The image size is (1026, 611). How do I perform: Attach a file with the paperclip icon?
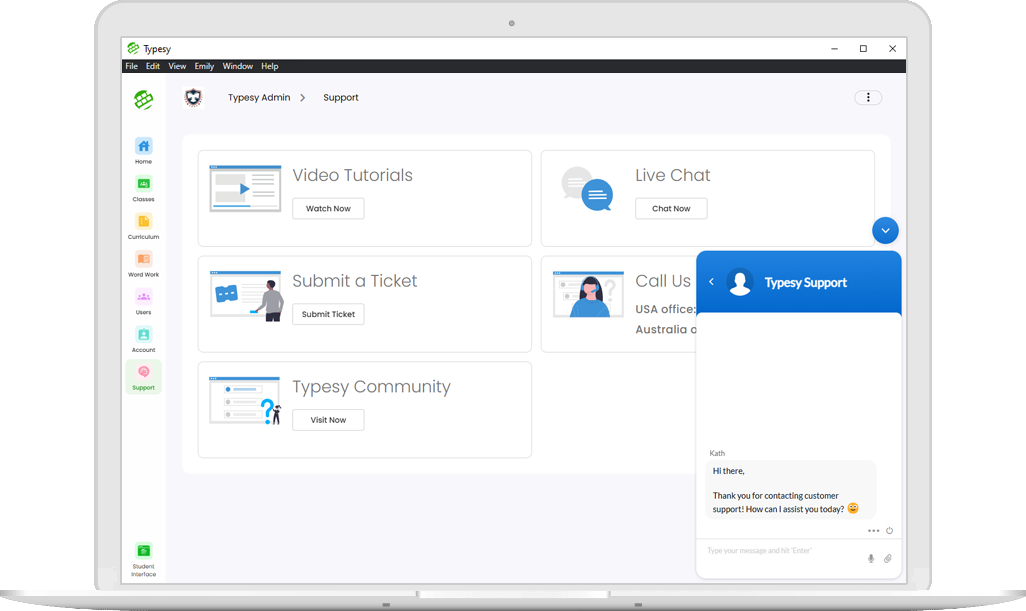(888, 559)
